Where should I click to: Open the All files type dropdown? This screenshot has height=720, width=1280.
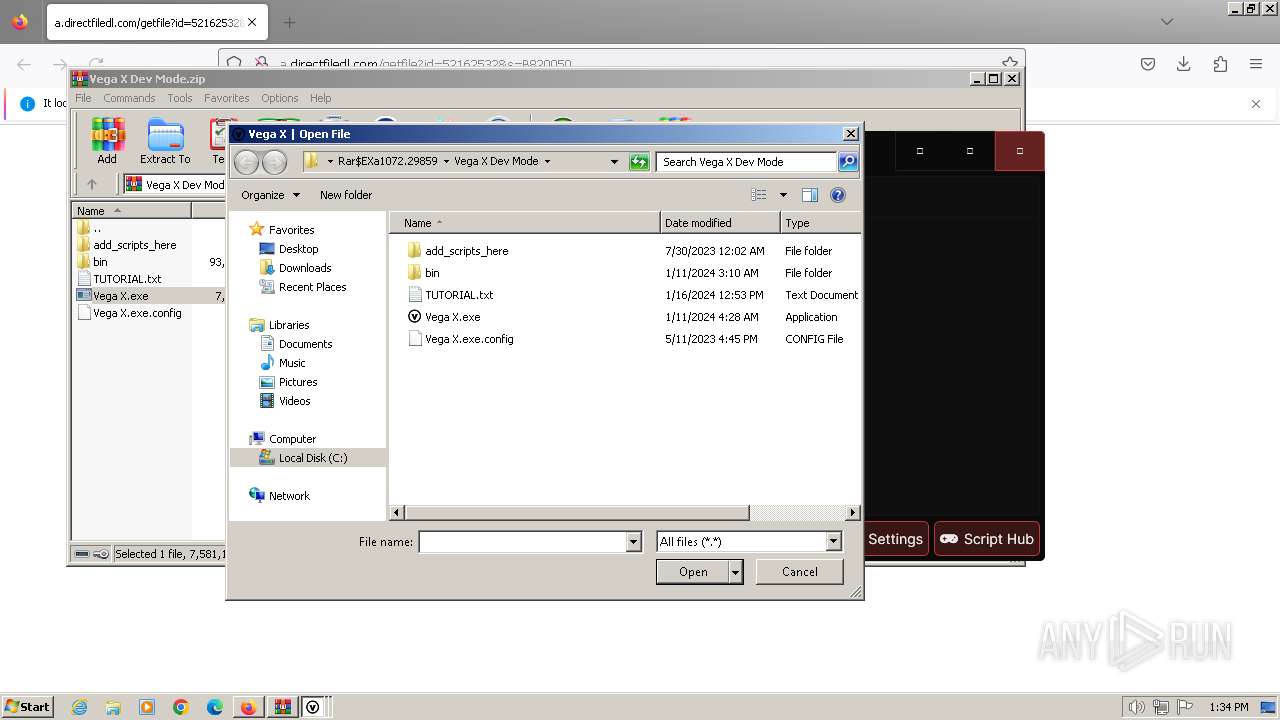click(833, 542)
